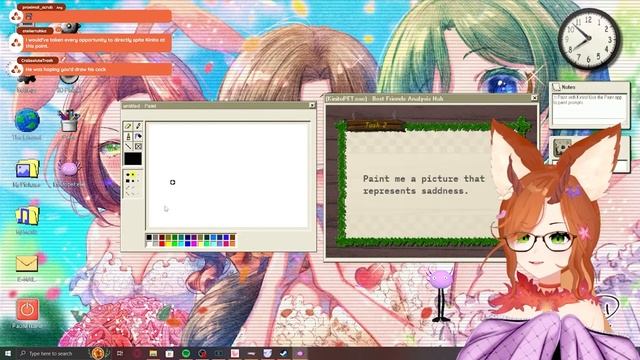Open the Paint cup desktop icon
Viewport: 640px width, 360px height.
[x=69, y=122]
